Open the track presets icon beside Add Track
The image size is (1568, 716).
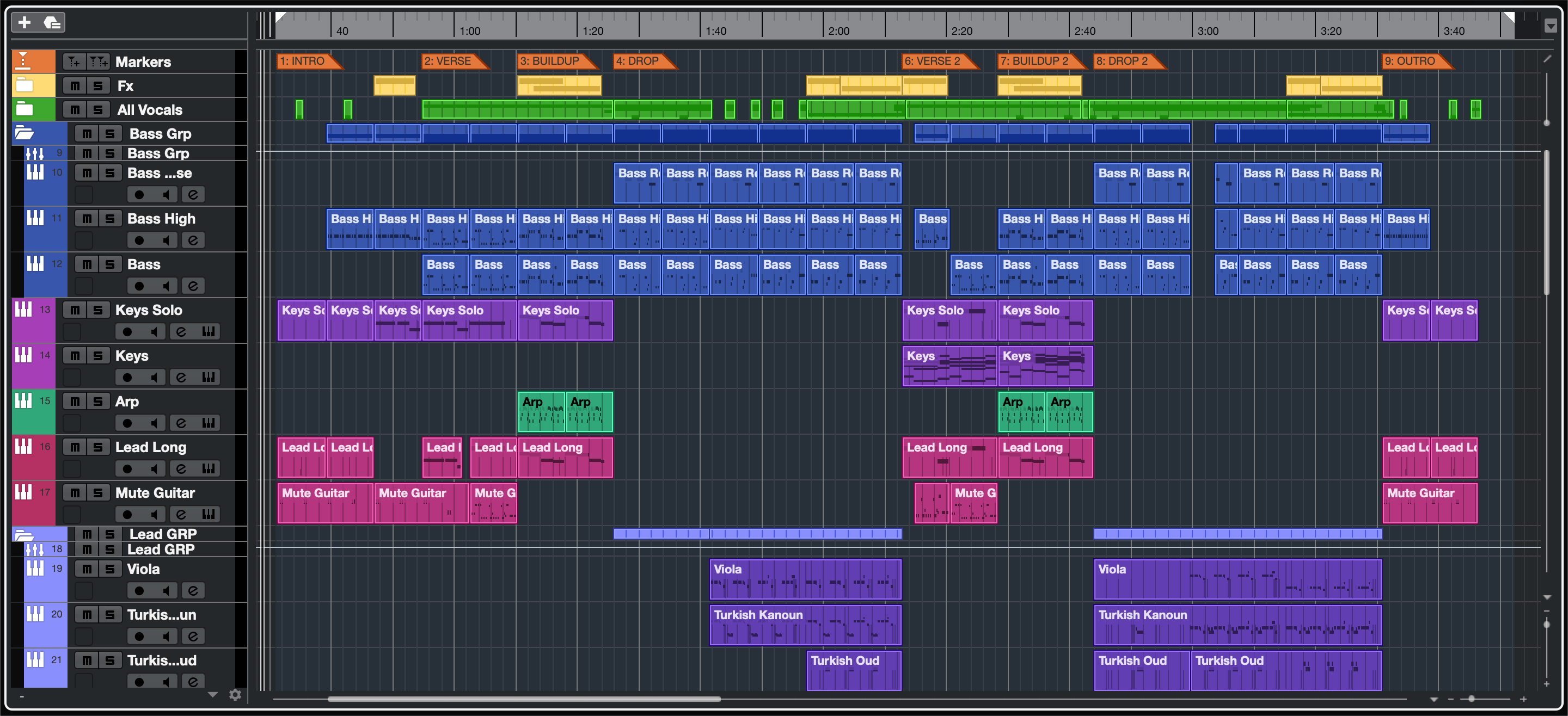(52, 22)
